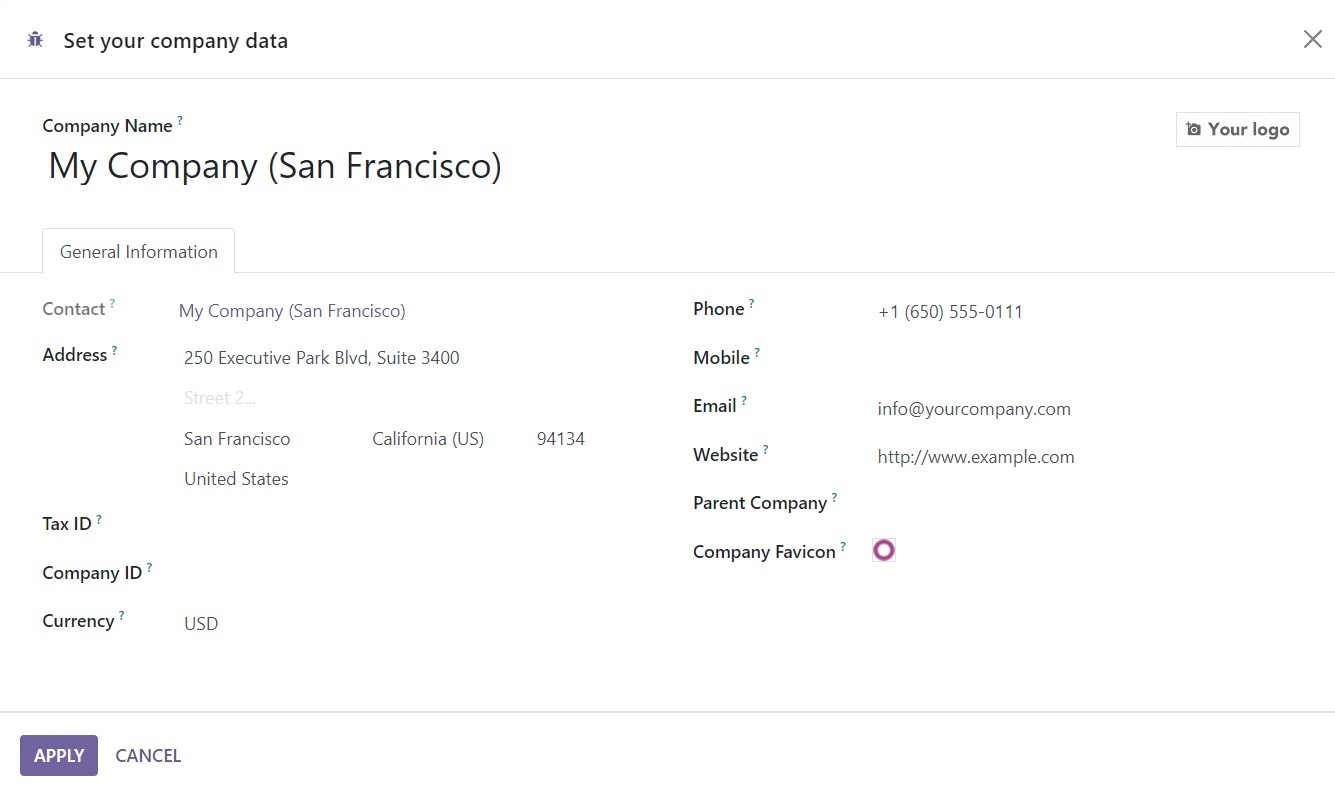The height and width of the screenshot is (793, 1335).
Task: Click the 'Phone' label
Action: click(718, 309)
